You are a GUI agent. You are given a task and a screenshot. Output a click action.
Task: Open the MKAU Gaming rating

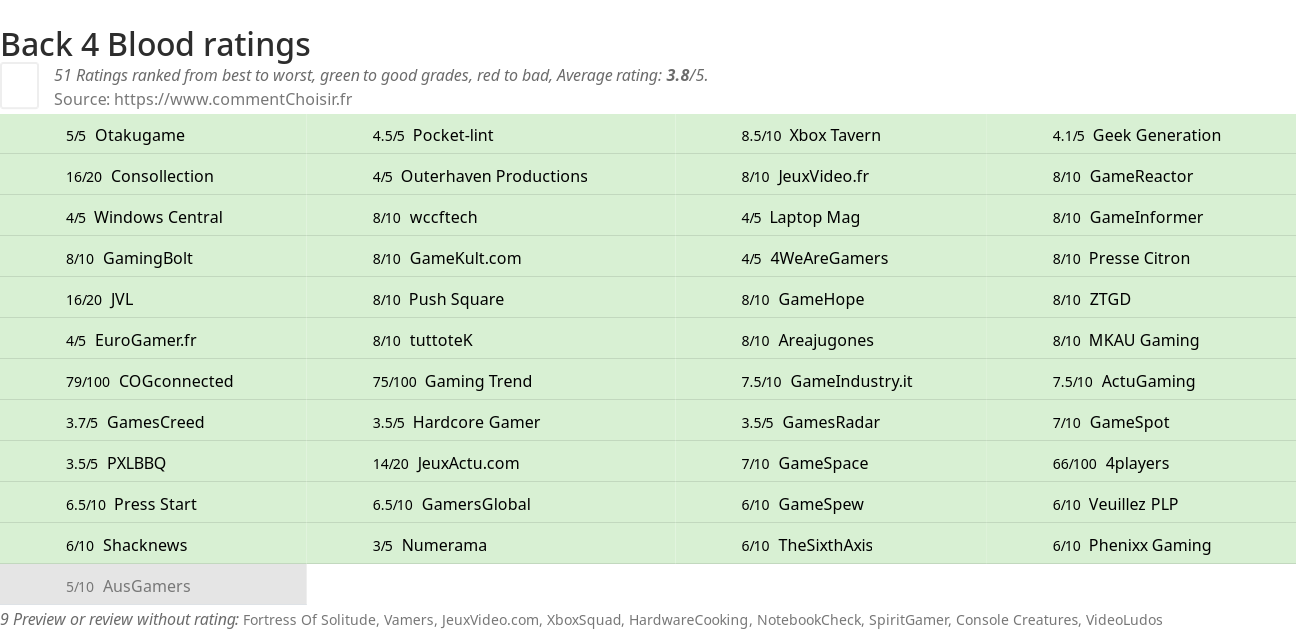tap(1141, 340)
